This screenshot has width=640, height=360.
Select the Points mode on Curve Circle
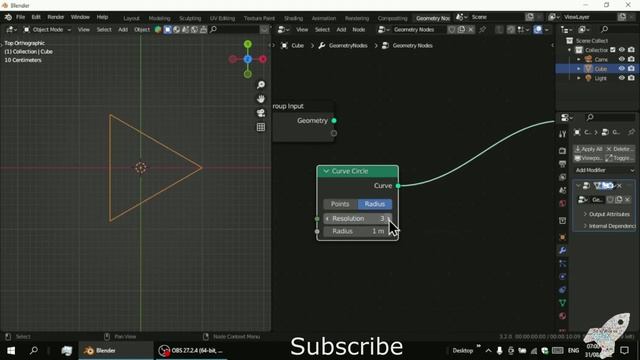point(340,204)
